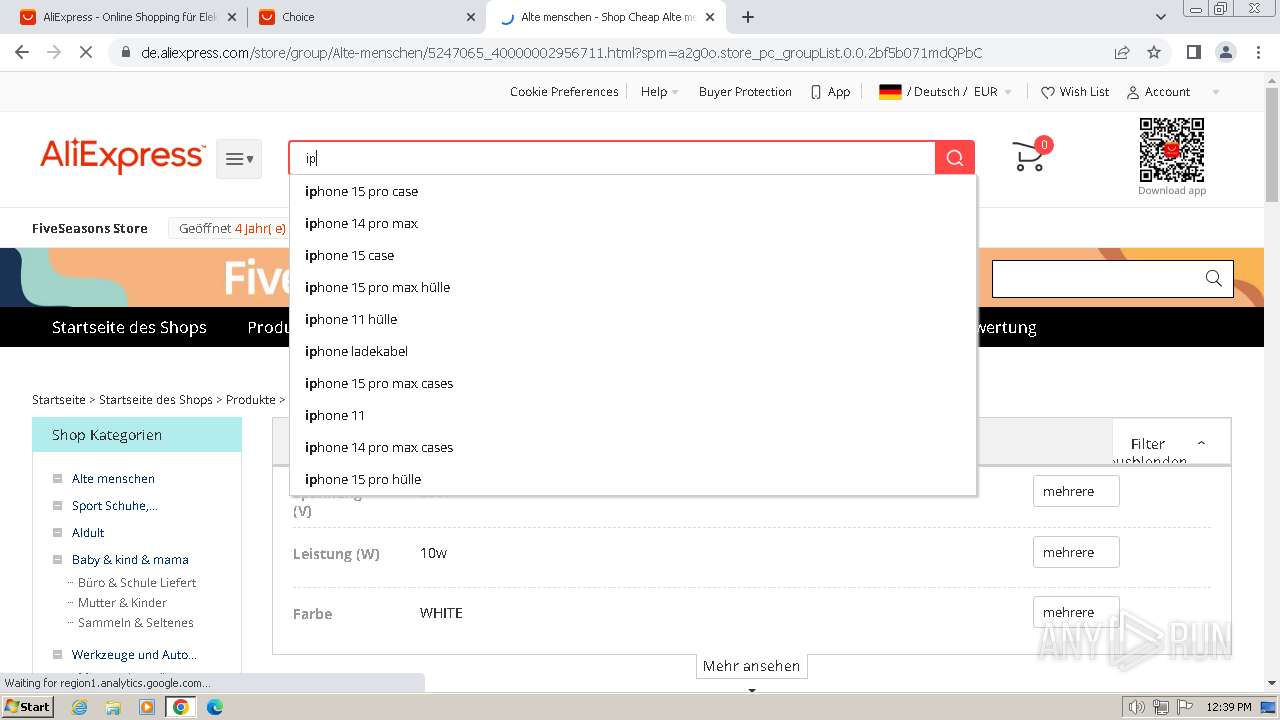
Task: Open Windows Start menu
Action: point(29,706)
